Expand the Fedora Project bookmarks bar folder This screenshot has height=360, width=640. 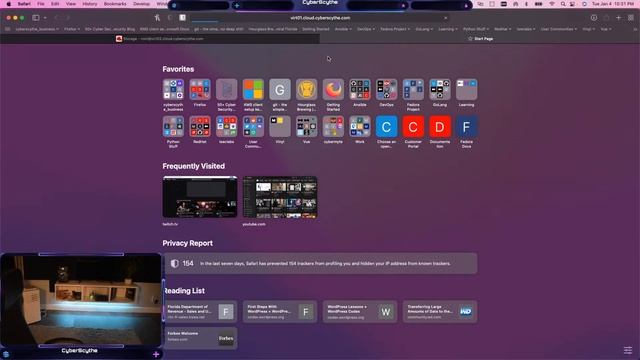395,29
